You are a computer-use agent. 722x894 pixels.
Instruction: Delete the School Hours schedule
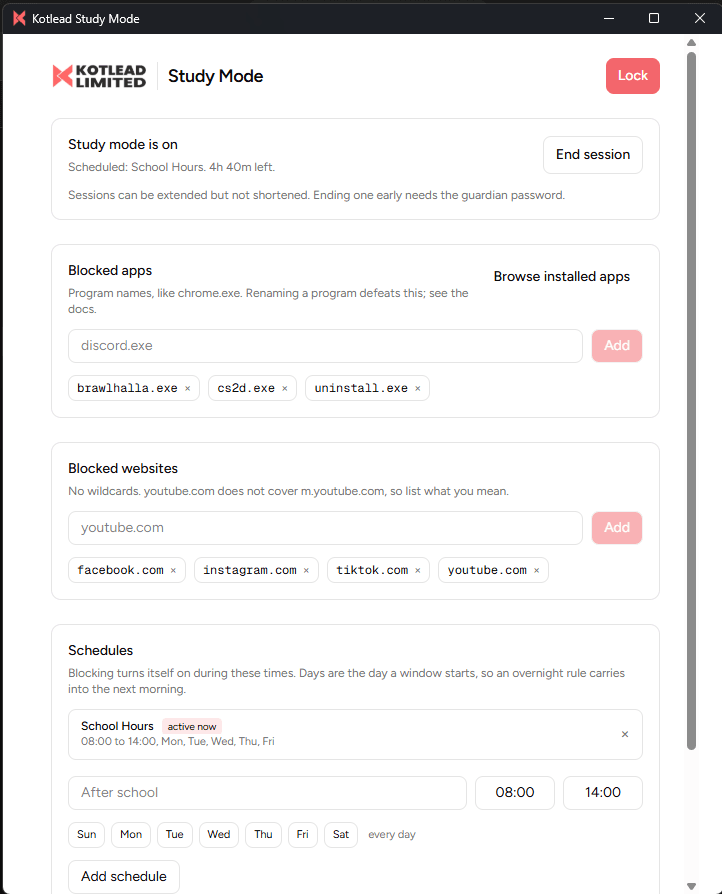(x=625, y=734)
